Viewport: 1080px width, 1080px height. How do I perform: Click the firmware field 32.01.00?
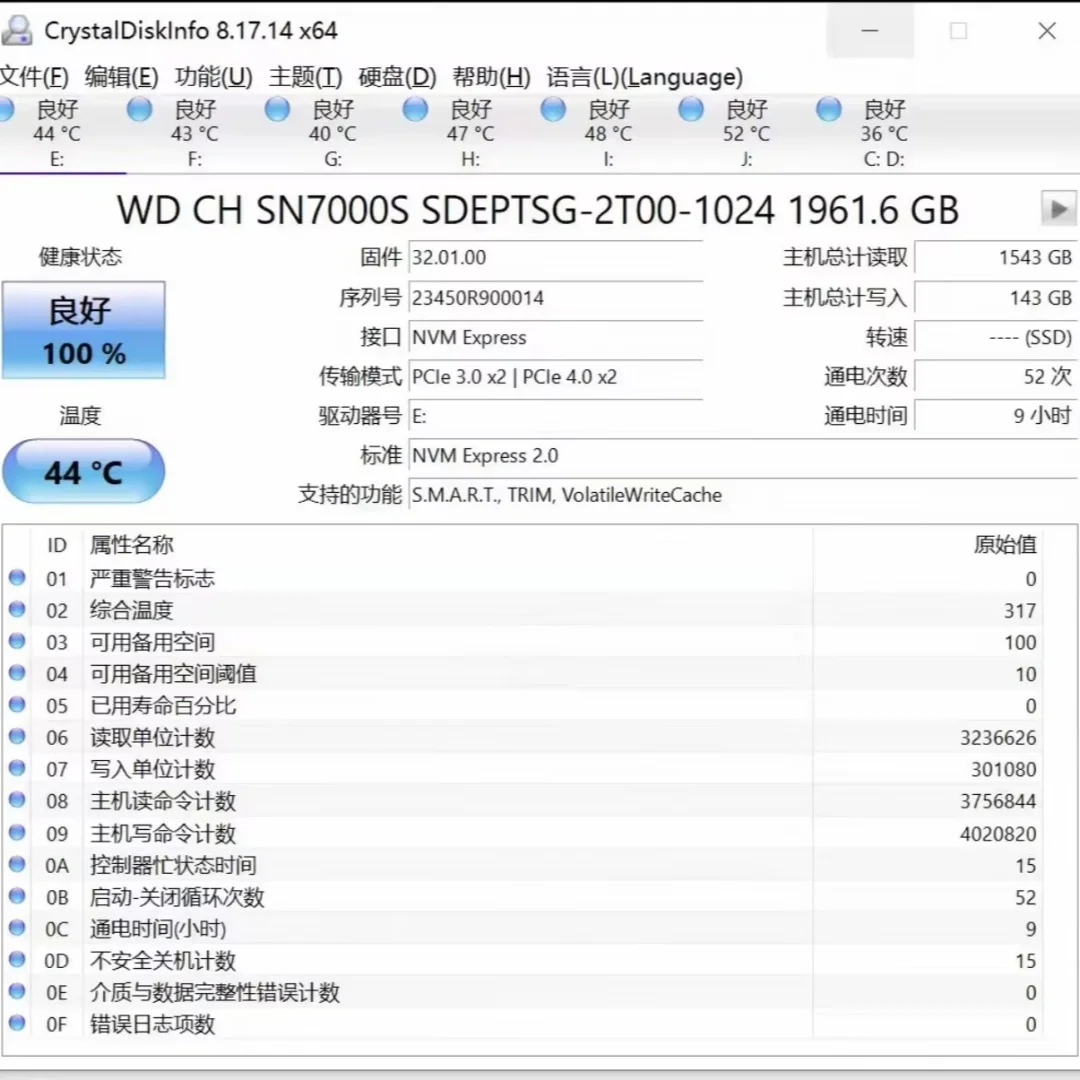(555, 258)
